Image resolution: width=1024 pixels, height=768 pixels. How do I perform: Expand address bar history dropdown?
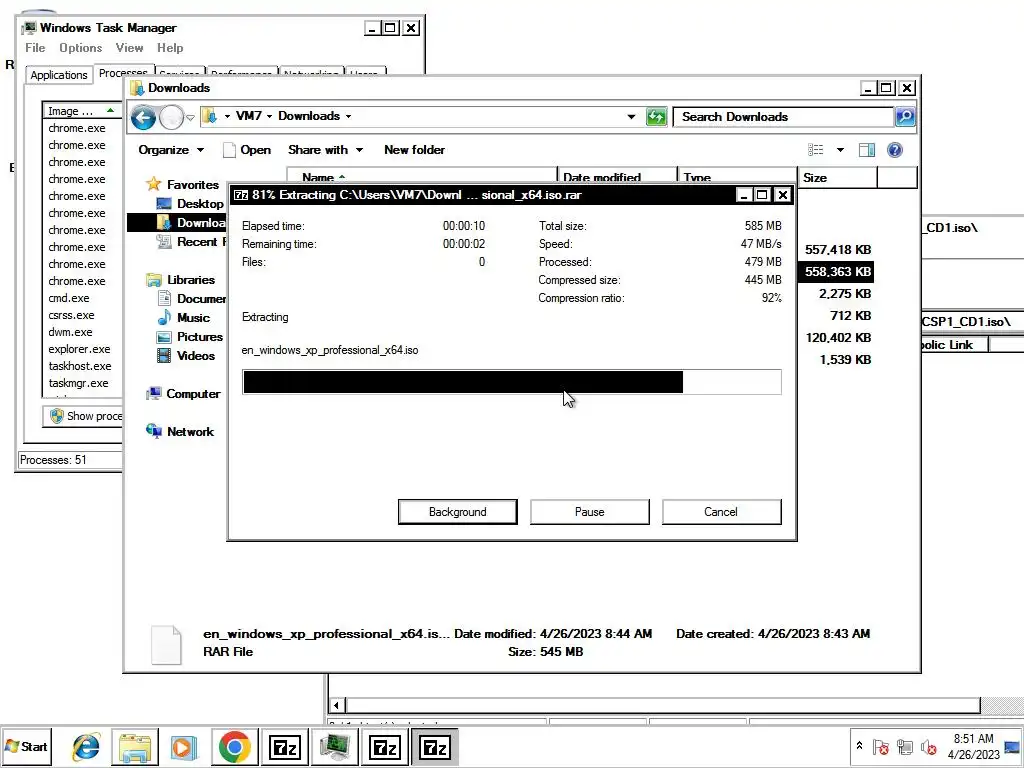[x=631, y=117]
